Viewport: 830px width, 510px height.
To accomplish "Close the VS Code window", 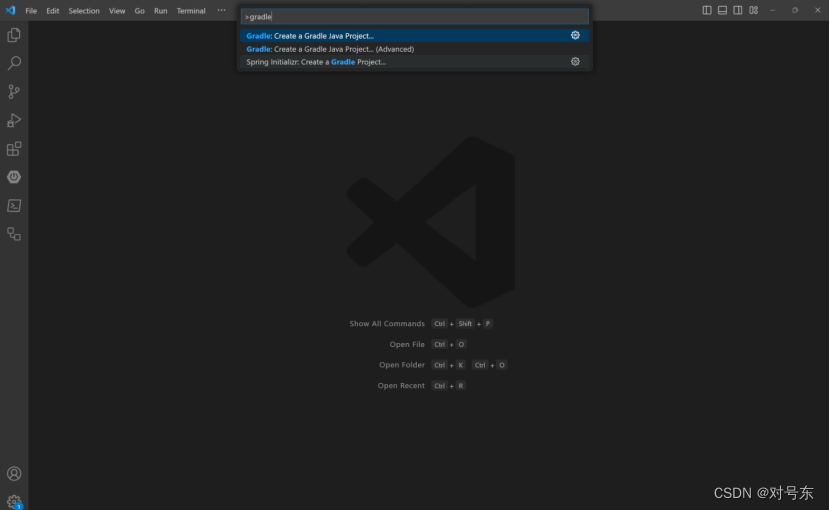I will click(817, 10).
